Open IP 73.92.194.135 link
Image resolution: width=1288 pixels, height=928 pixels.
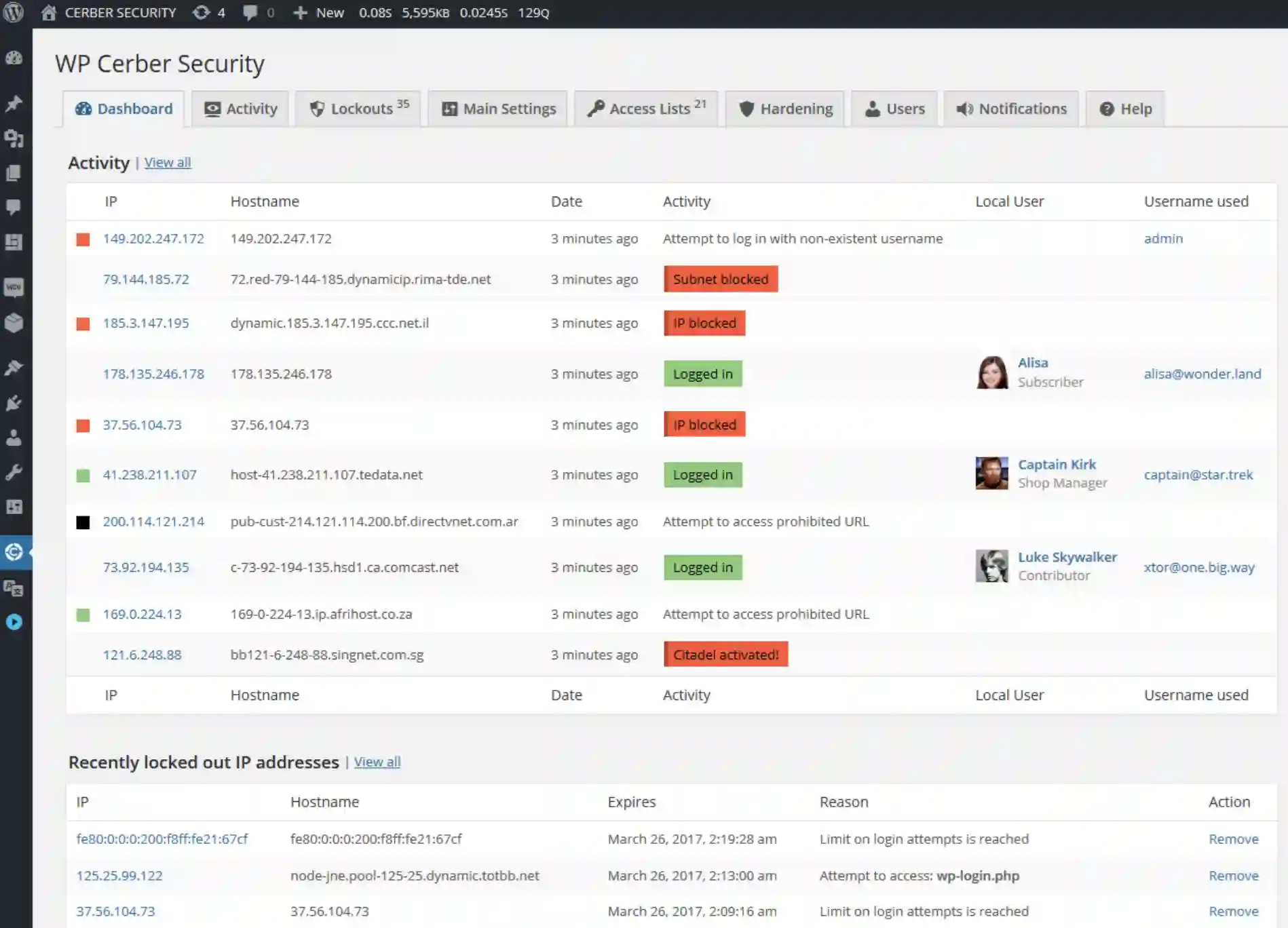coord(146,567)
